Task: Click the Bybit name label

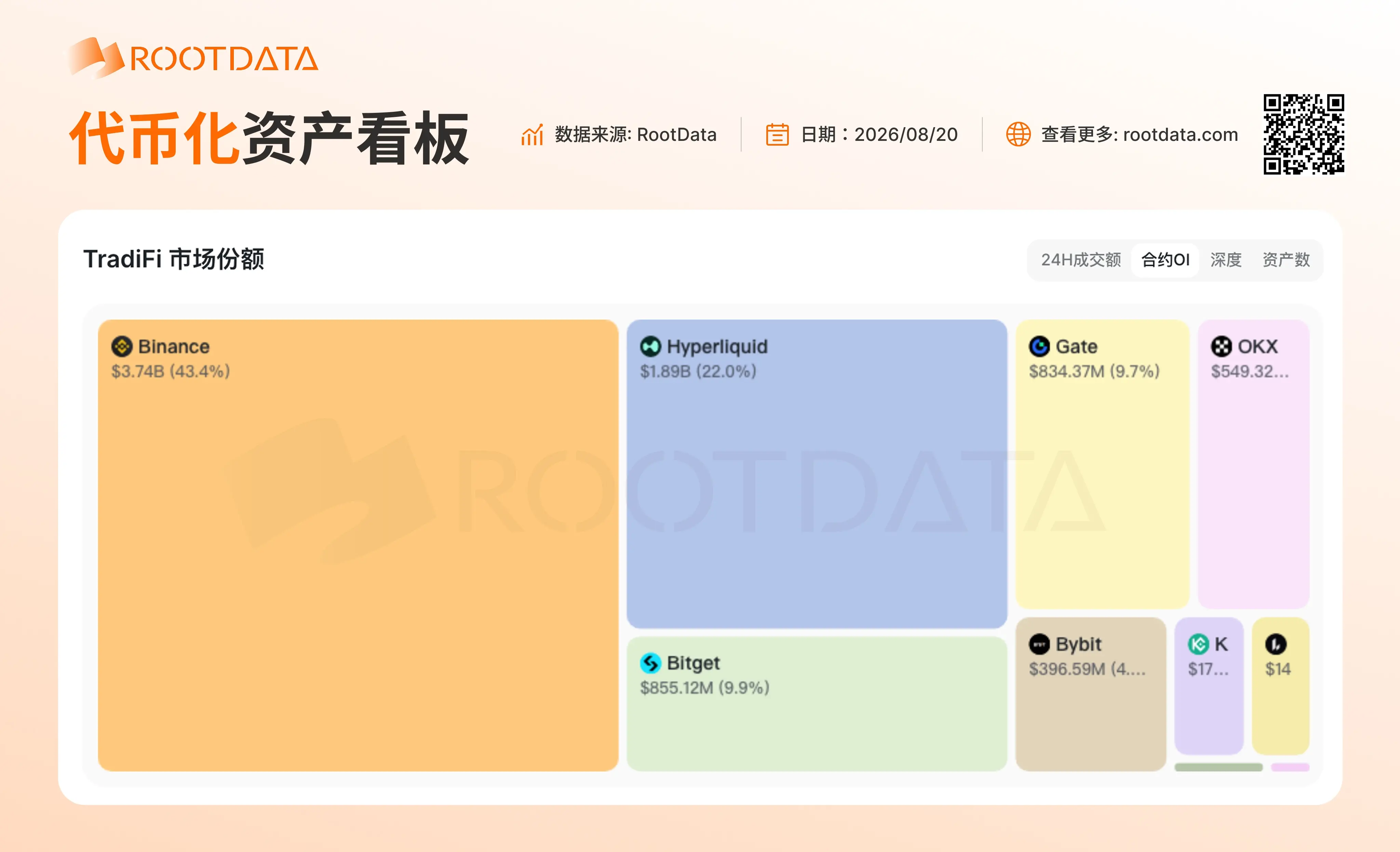Action: click(x=1078, y=644)
